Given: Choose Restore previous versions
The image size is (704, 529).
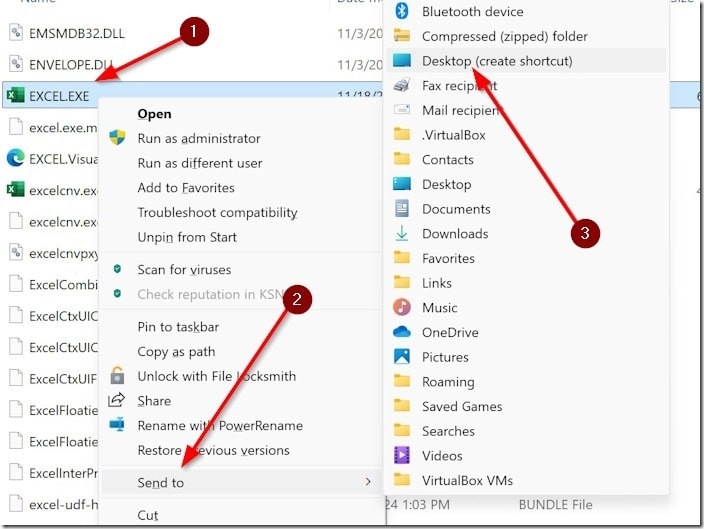Looking at the screenshot, I should coord(213,450).
